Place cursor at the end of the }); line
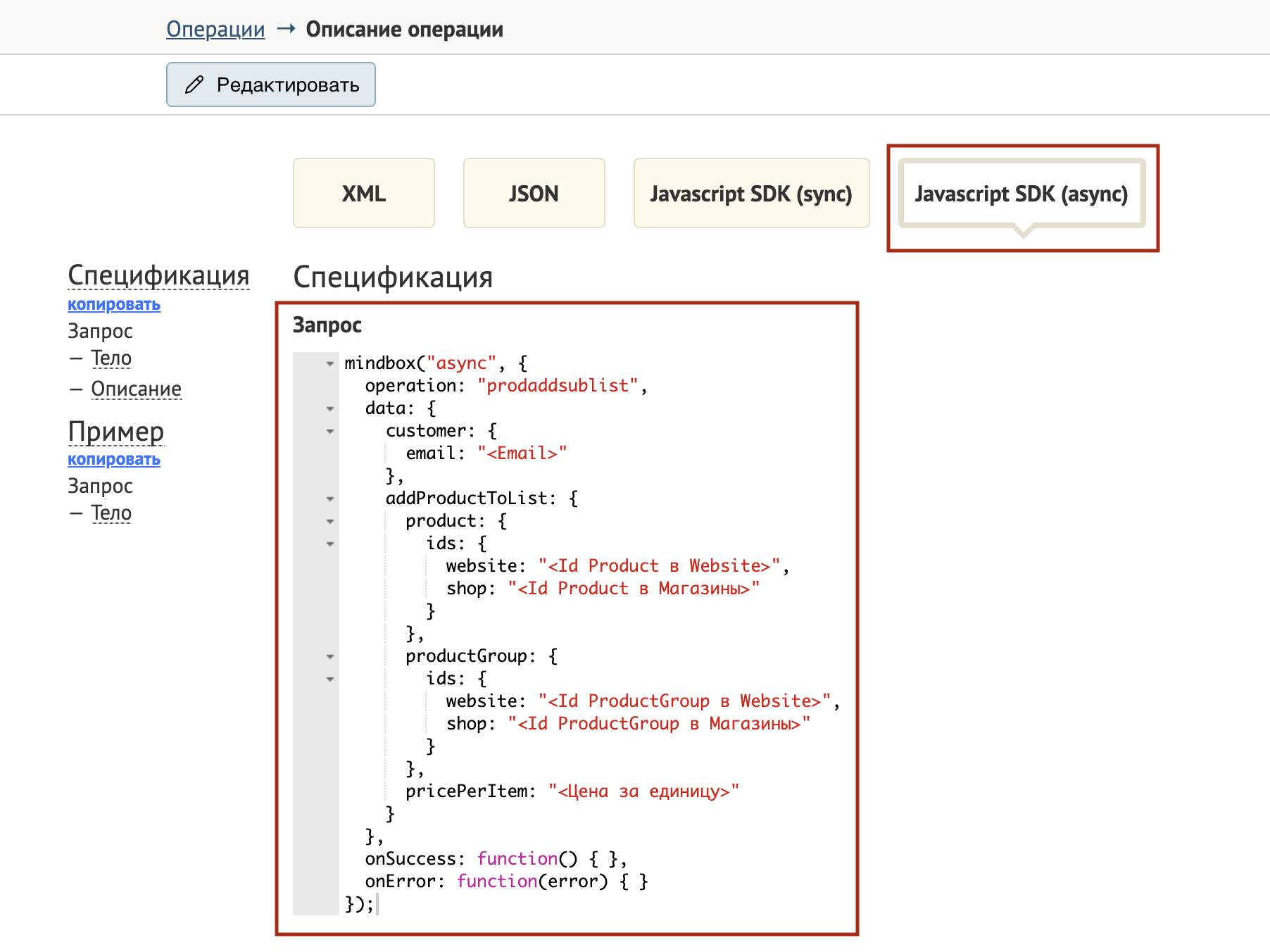 [377, 904]
